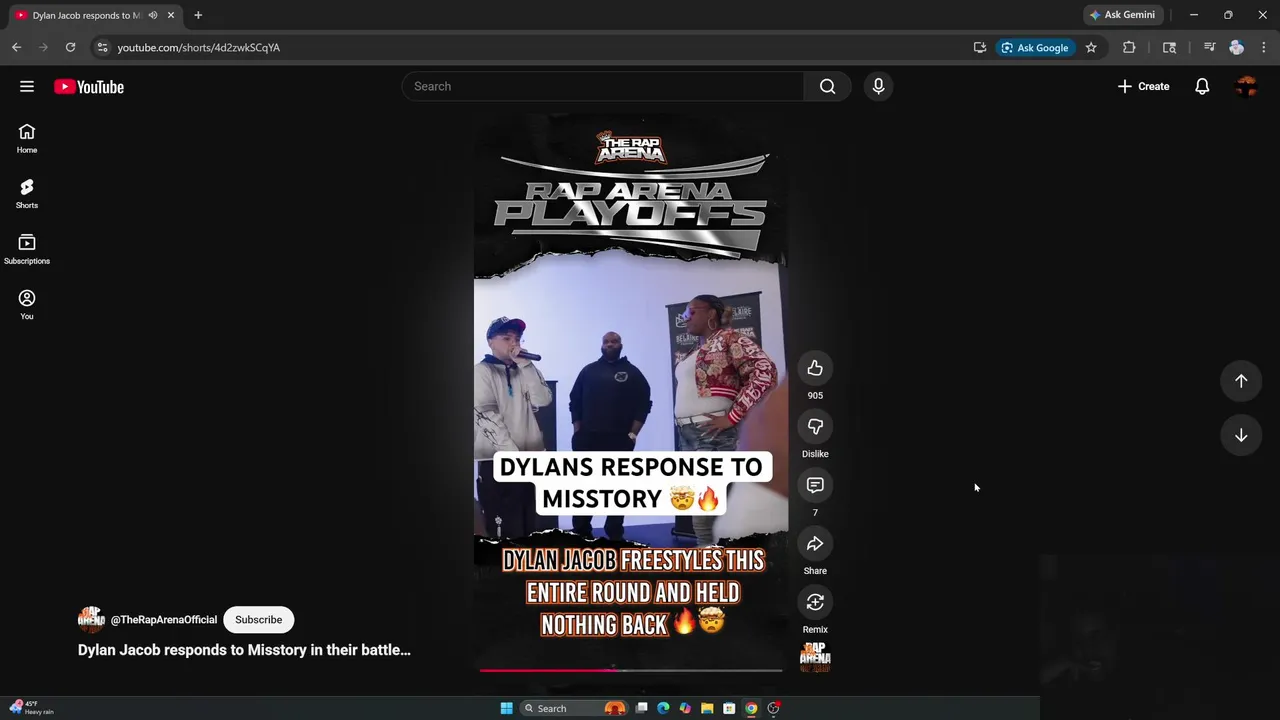This screenshot has width=1280, height=720.
Task: Dislike this Short
Action: [815, 427]
